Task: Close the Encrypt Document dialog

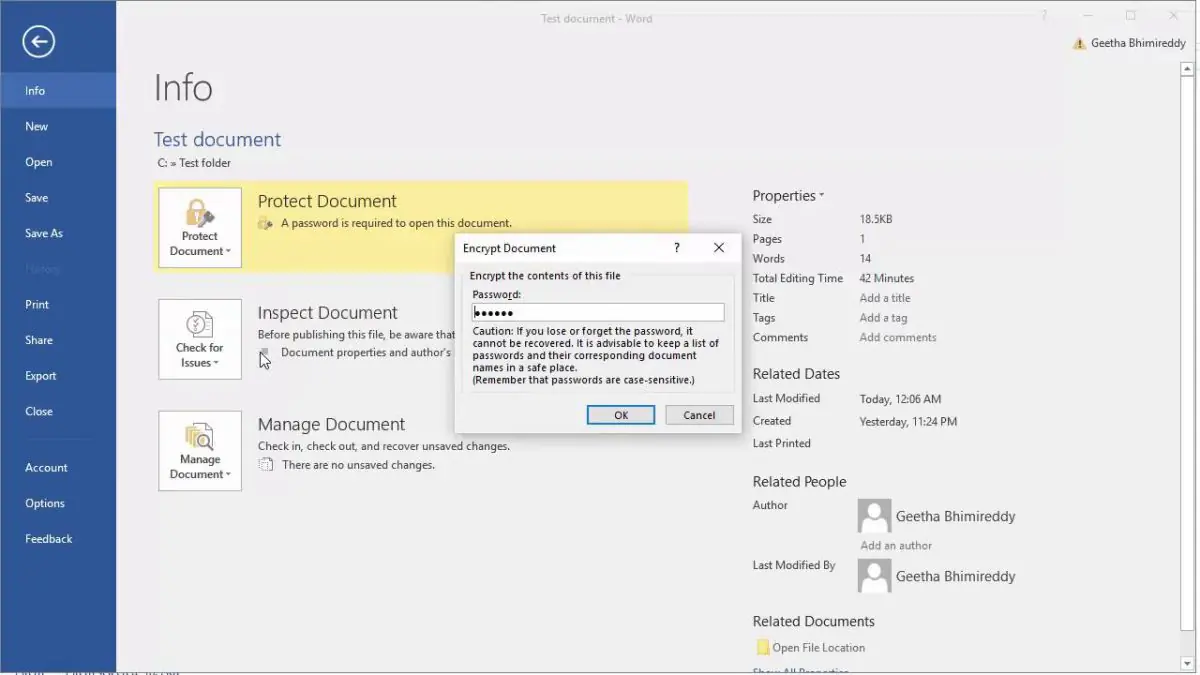Action: point(718,248)
